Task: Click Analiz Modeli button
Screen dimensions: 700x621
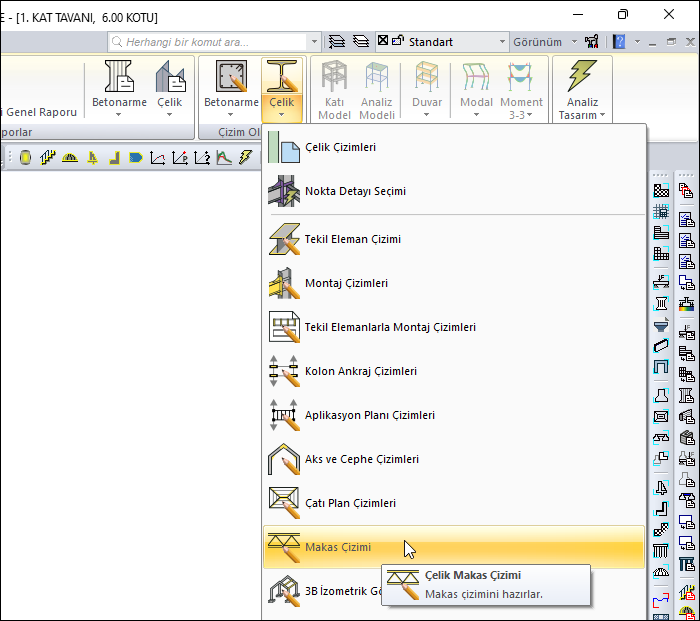Action: 377,90
